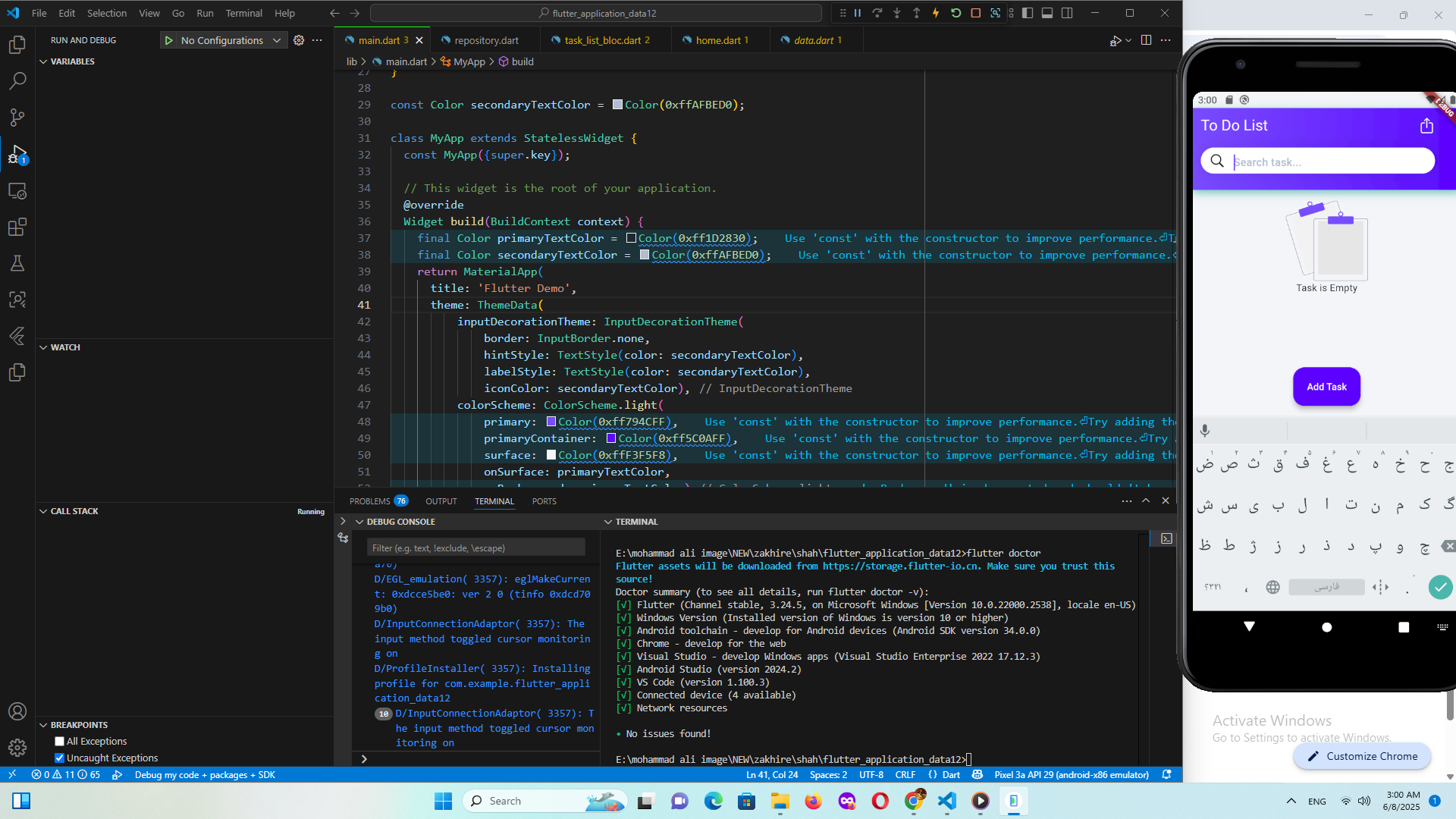Open the Selection menu
1456x819 pixels.
[x=107, y=13]
